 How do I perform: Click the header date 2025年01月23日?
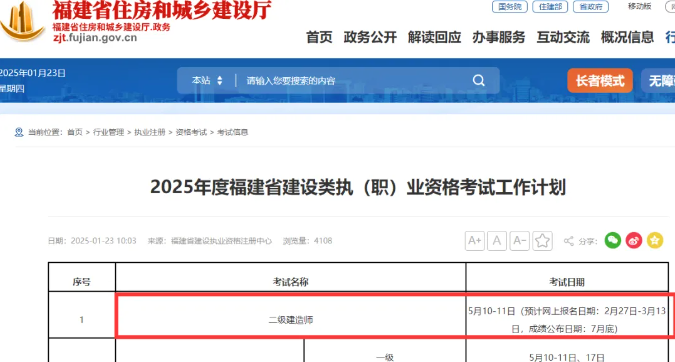coord(33,73)
